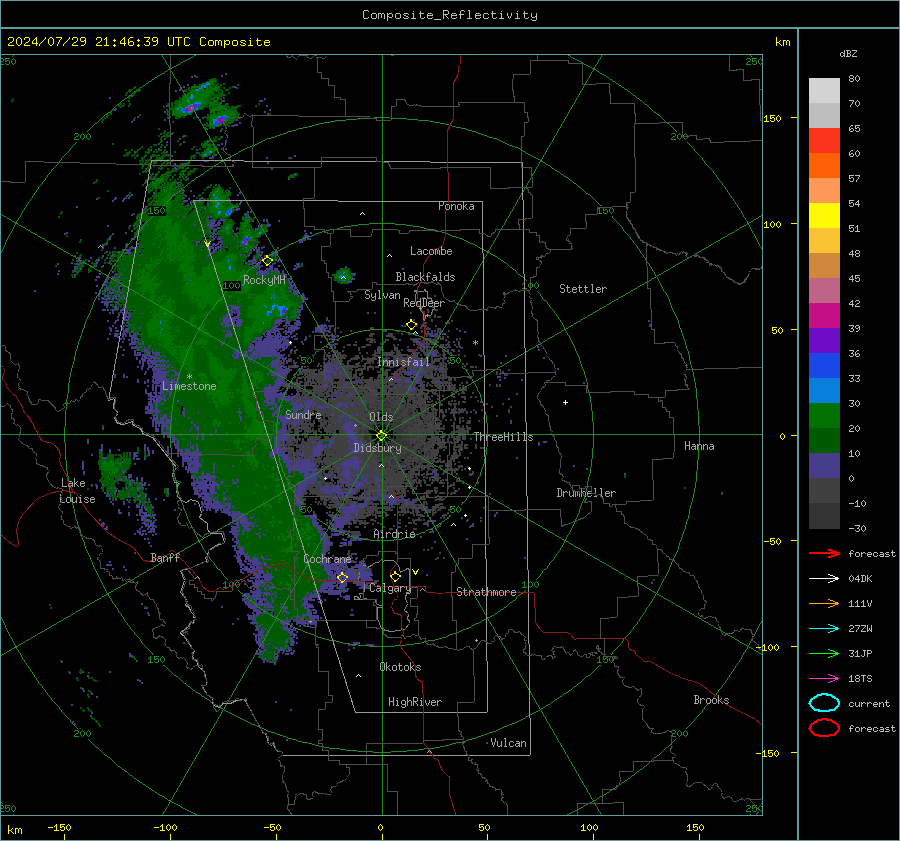Select the dark orange swatch in dBZ legend

824,166
